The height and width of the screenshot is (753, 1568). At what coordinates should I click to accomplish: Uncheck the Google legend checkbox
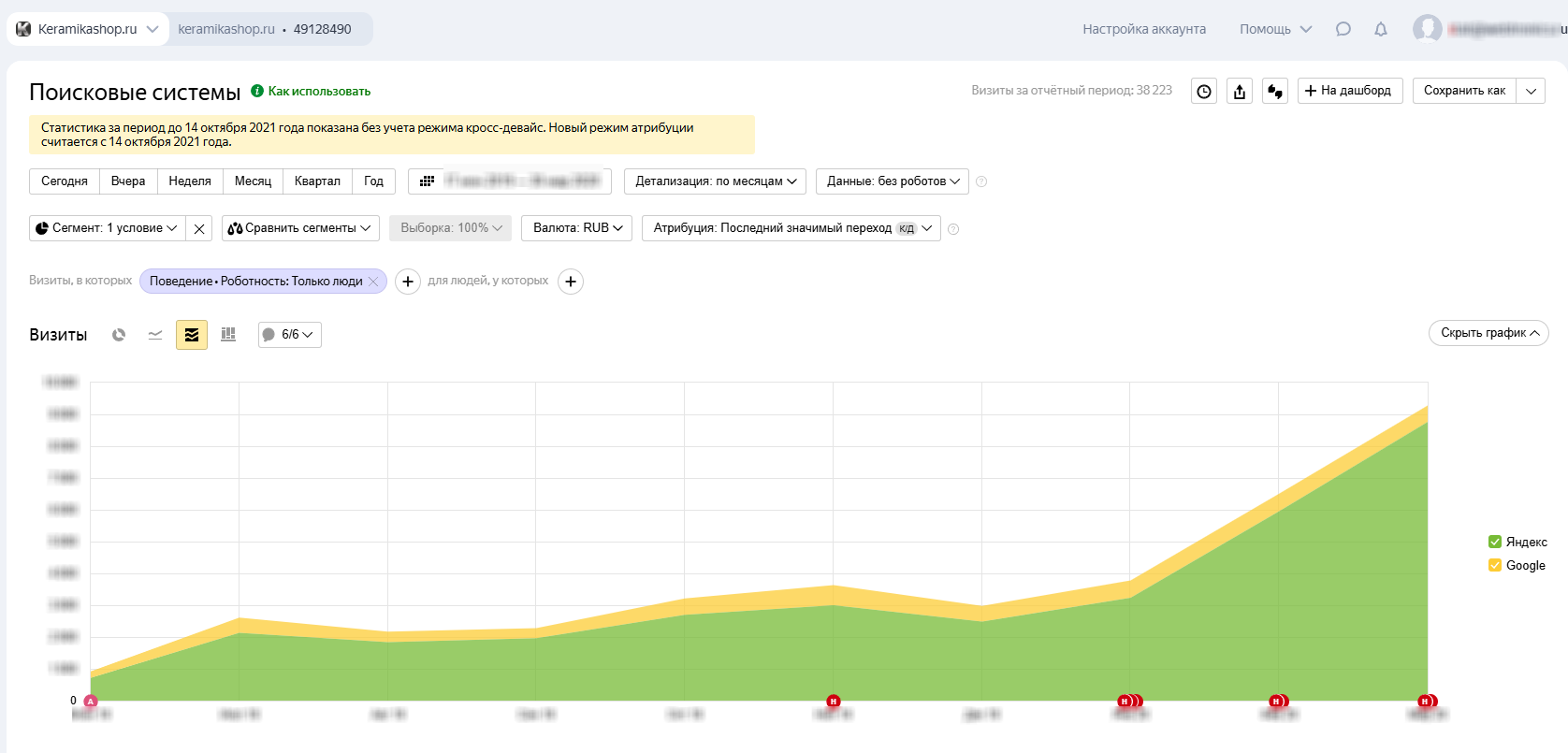[1495, 565]
